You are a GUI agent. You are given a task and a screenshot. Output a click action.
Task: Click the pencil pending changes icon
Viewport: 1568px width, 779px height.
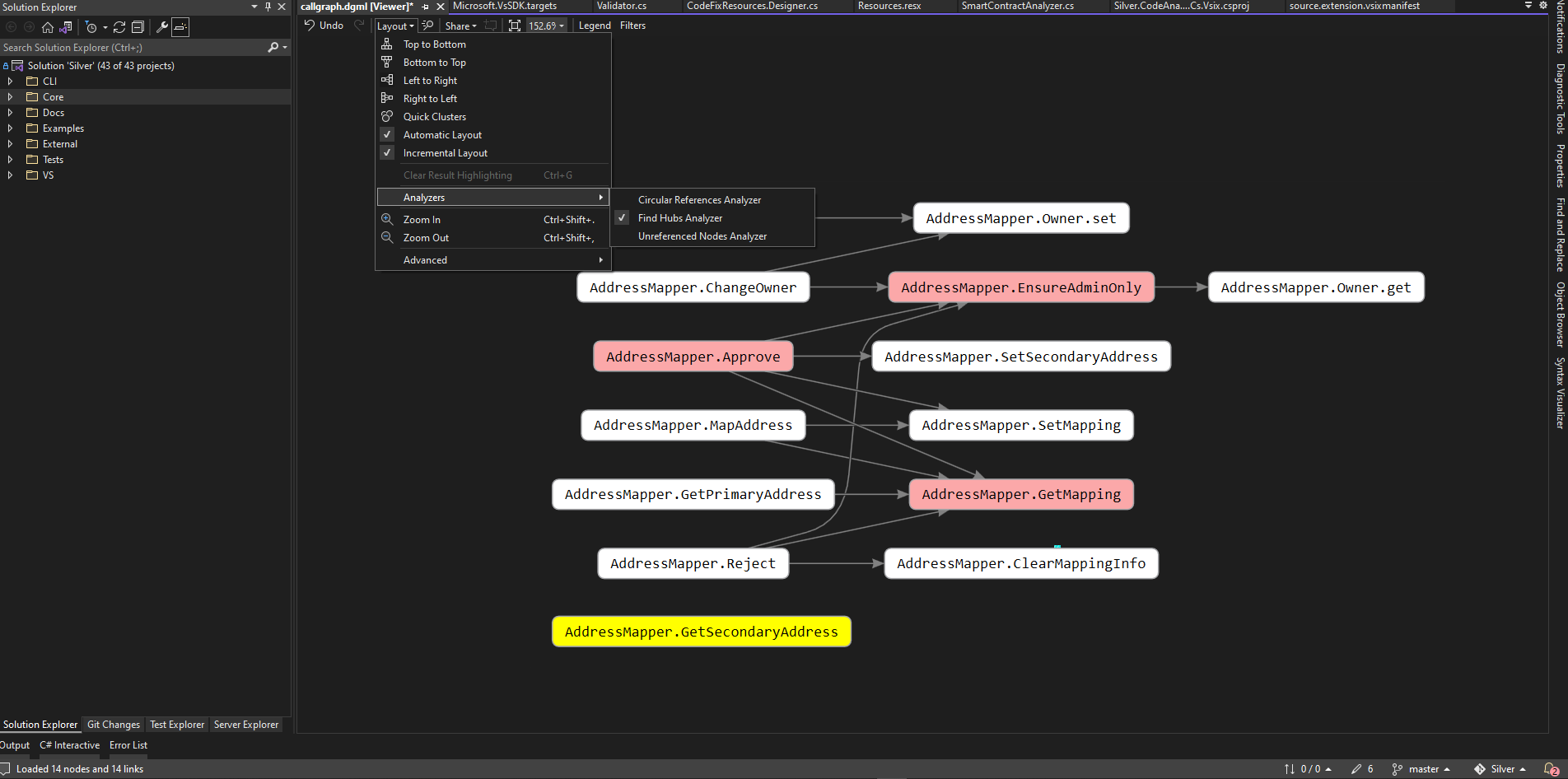point(1356,769)
